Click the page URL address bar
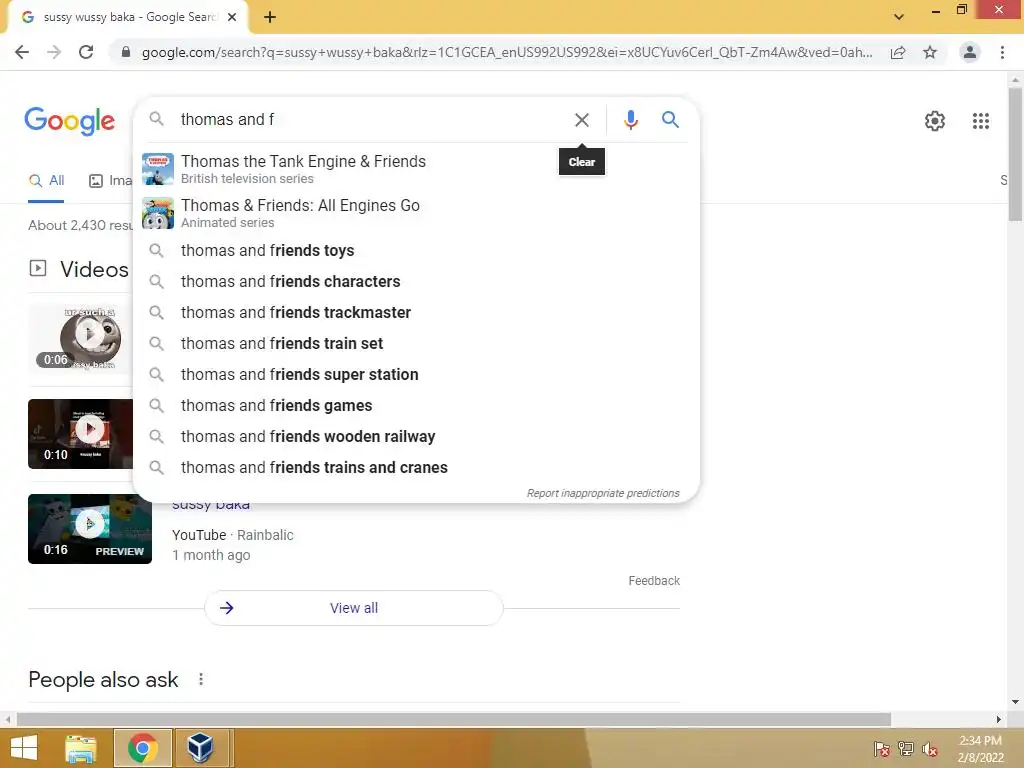The image size is (1024, 768). click(x=506, y=52)
